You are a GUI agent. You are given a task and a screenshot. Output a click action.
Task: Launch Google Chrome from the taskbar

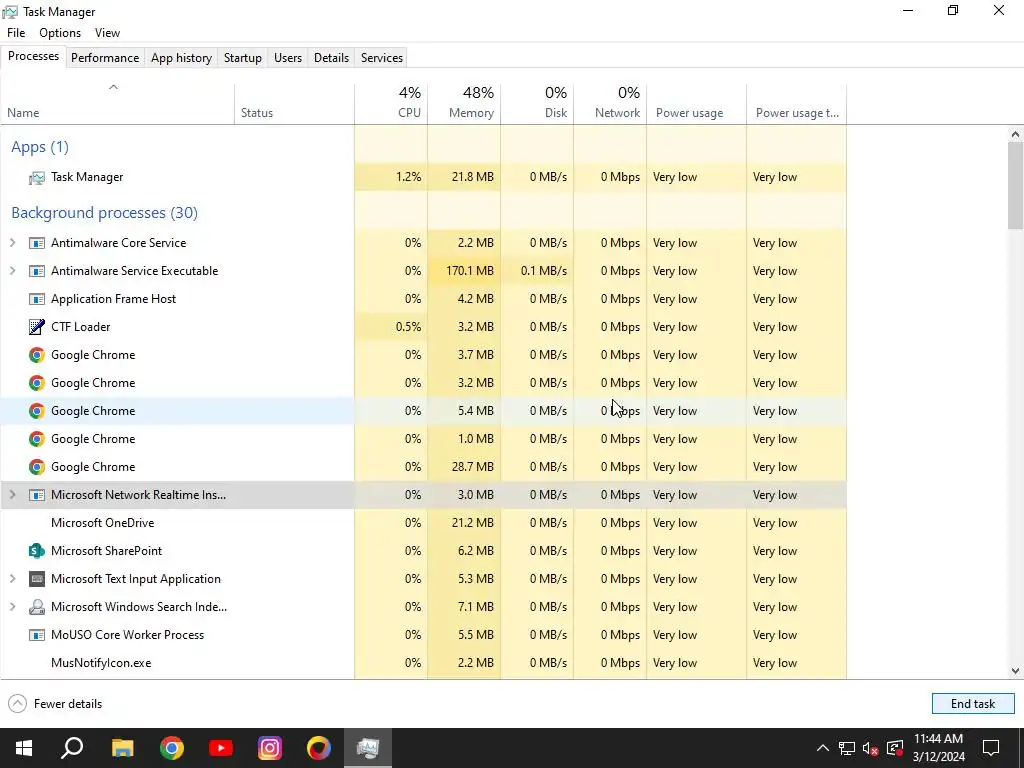pyautogui.click(x=172, y=748)
